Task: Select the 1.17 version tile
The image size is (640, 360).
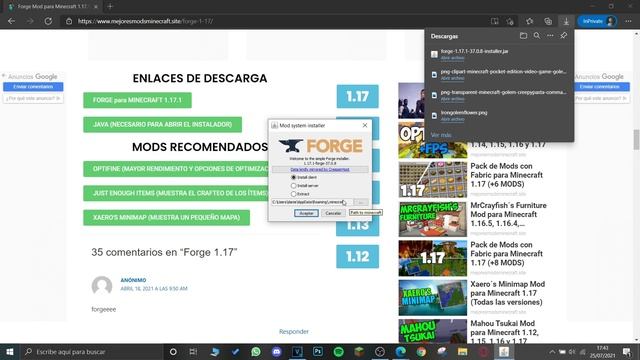Action: pyautogui.click(x=358, y=96)
